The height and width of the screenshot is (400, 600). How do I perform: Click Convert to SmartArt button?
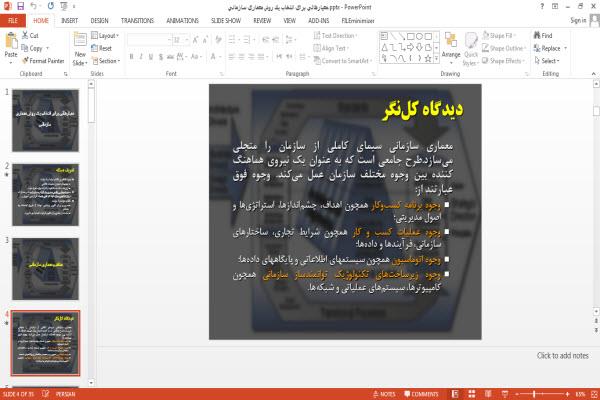point(343,61)
